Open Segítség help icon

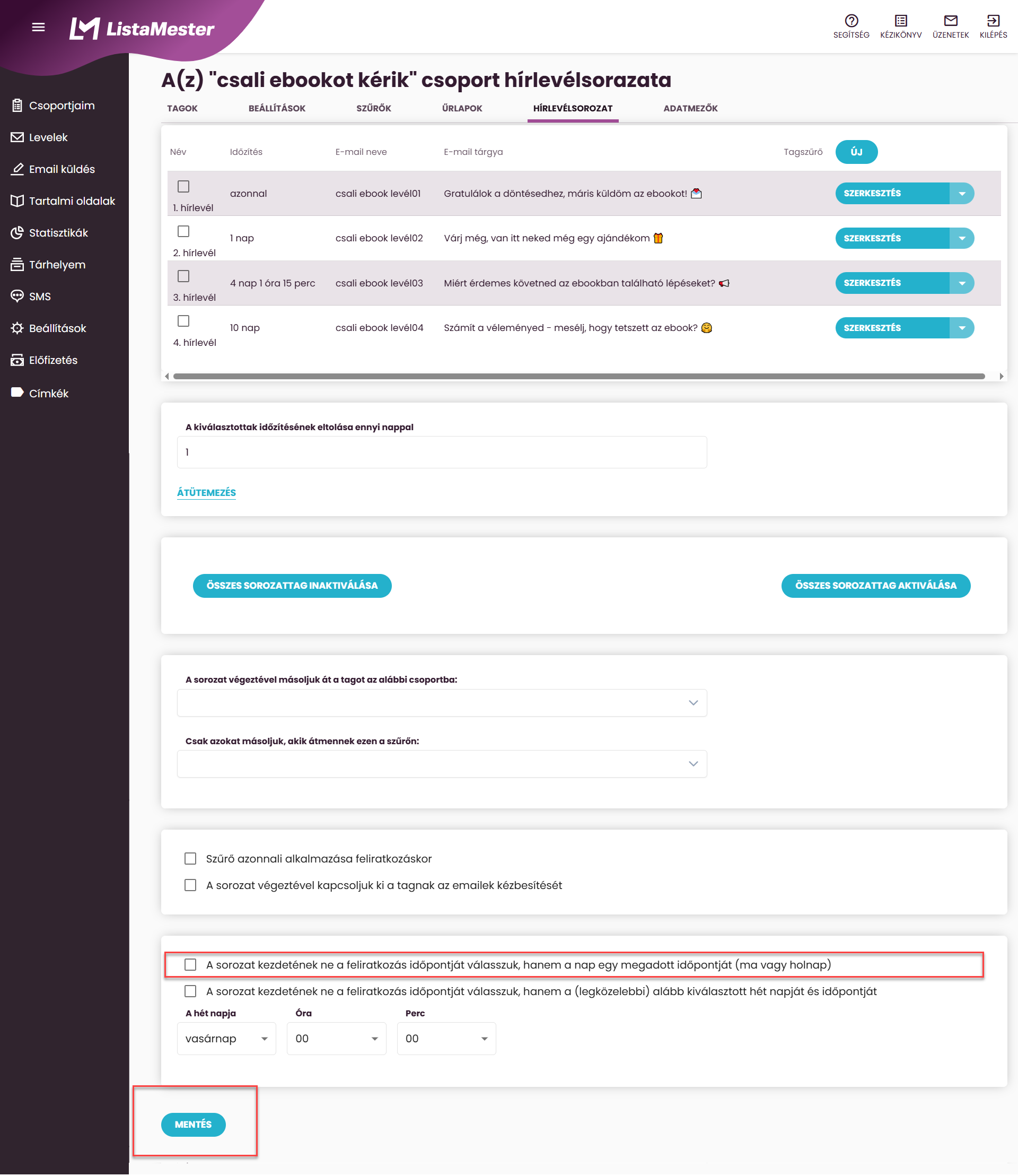point(851,26)
